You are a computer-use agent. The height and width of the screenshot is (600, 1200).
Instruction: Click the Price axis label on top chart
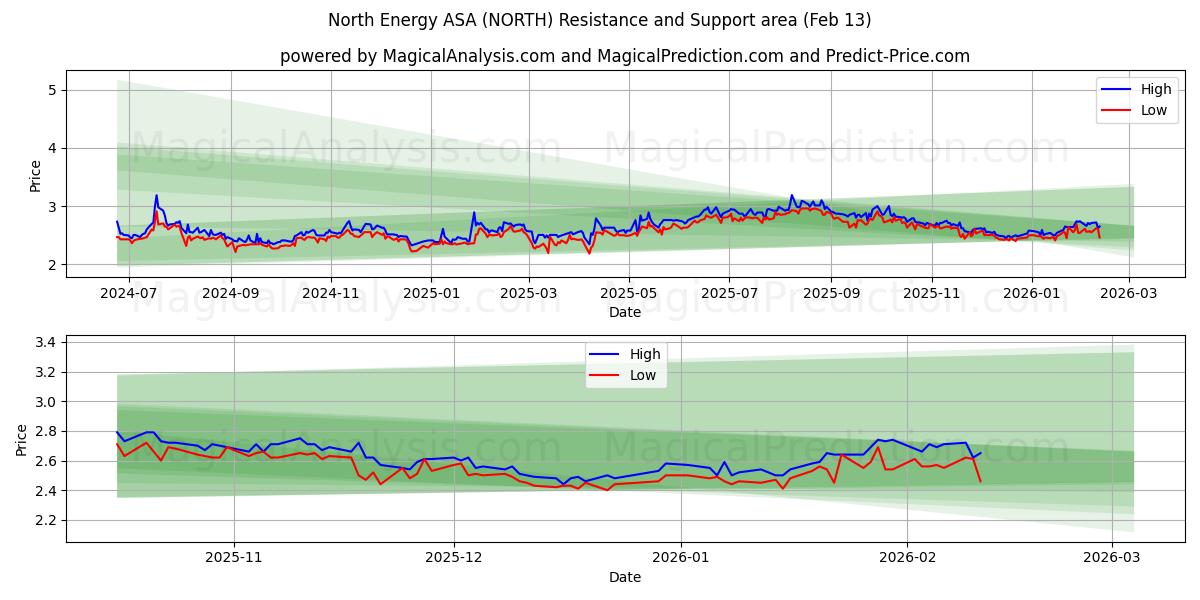coord(36,174)
